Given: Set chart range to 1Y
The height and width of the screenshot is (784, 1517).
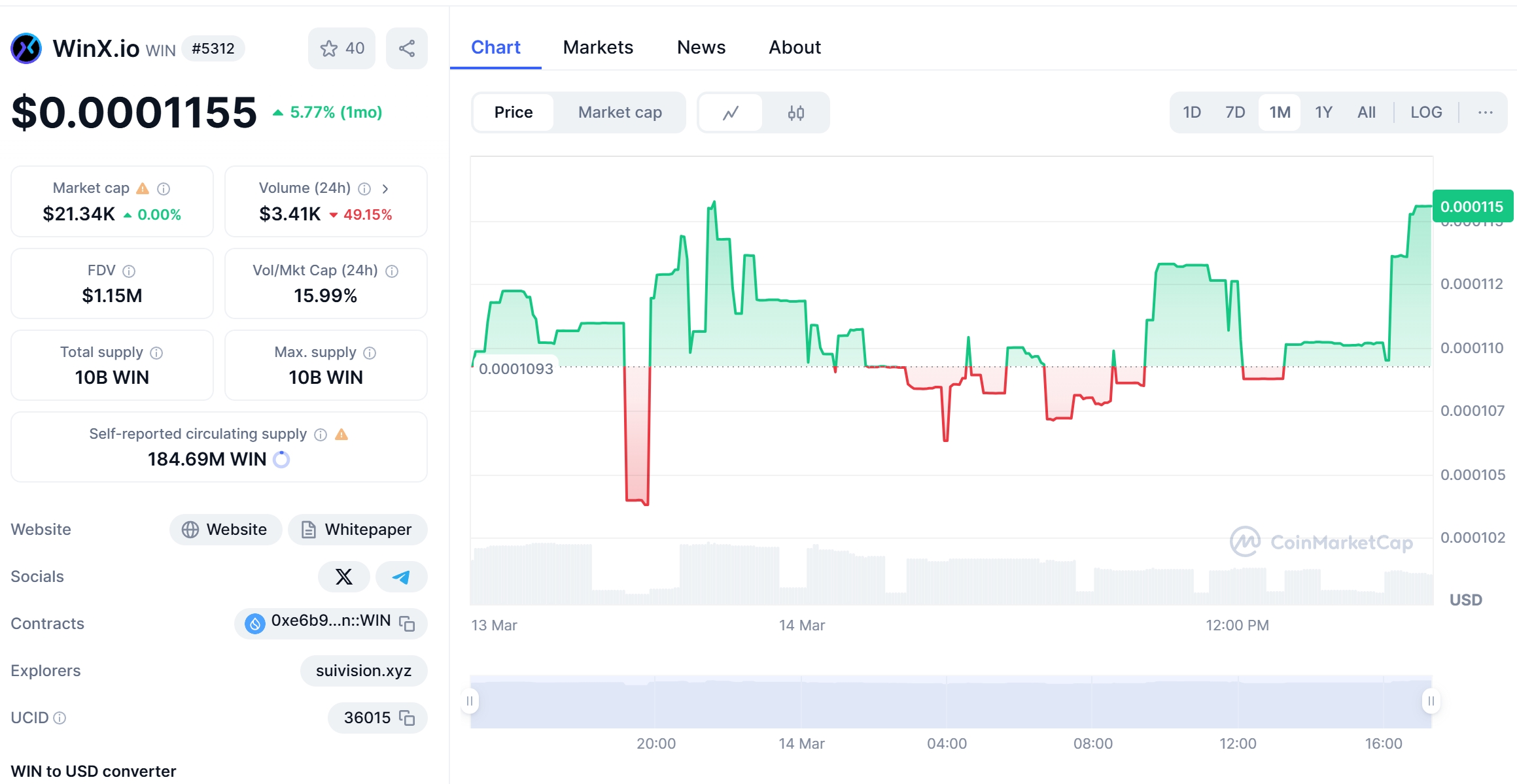Looking at the screenshot, I should click(1324, 112).
